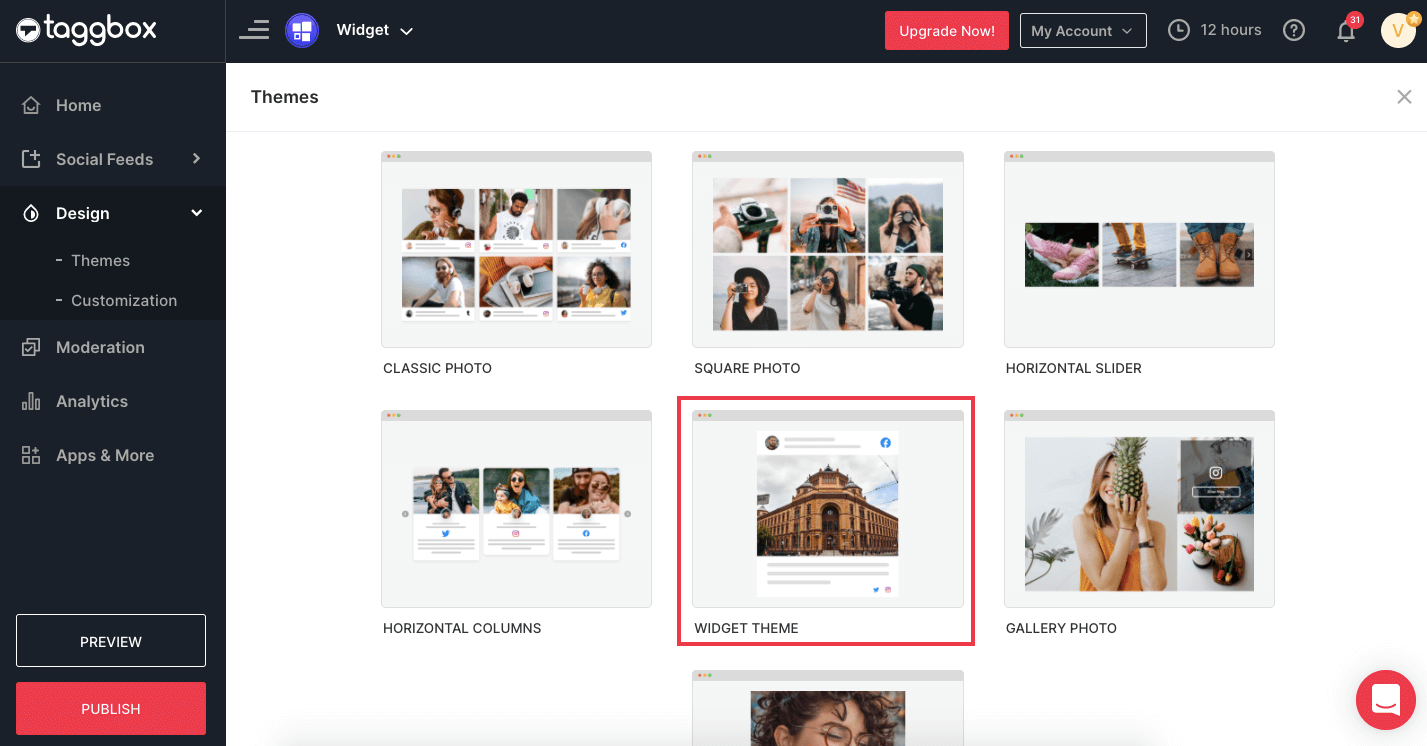Go to Customization submenu item
The height and width of the screenshot is (746, 1427).
coord(123,300)
